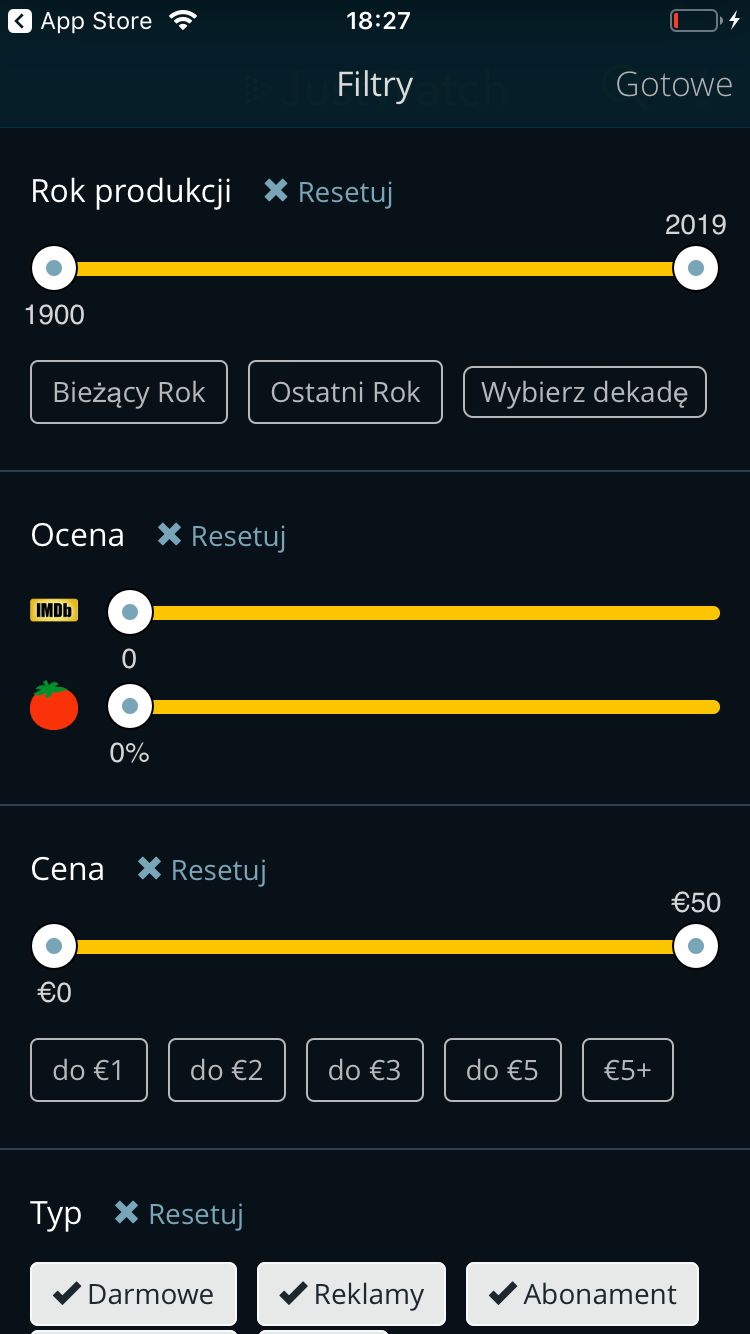
Task: Click the IMDb rating slider handle
Action: pos(130,612)
